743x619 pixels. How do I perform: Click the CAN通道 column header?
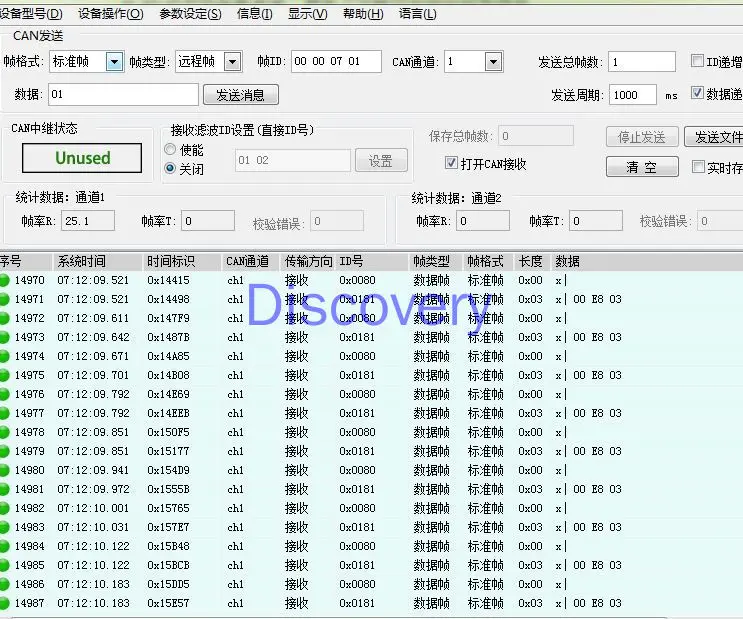(251, 261)
